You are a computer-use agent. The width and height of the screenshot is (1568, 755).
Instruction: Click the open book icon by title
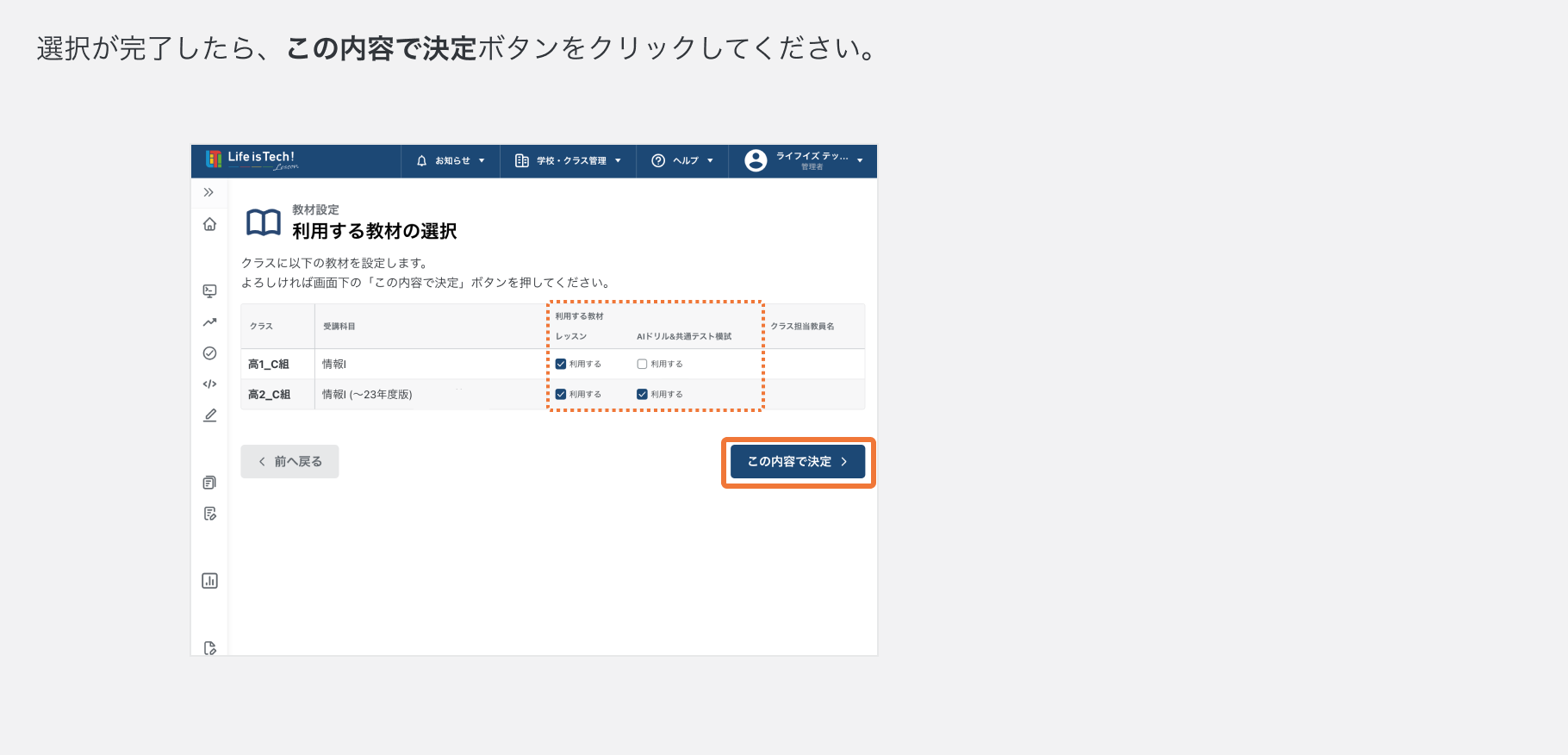click(x=264, y=222)
